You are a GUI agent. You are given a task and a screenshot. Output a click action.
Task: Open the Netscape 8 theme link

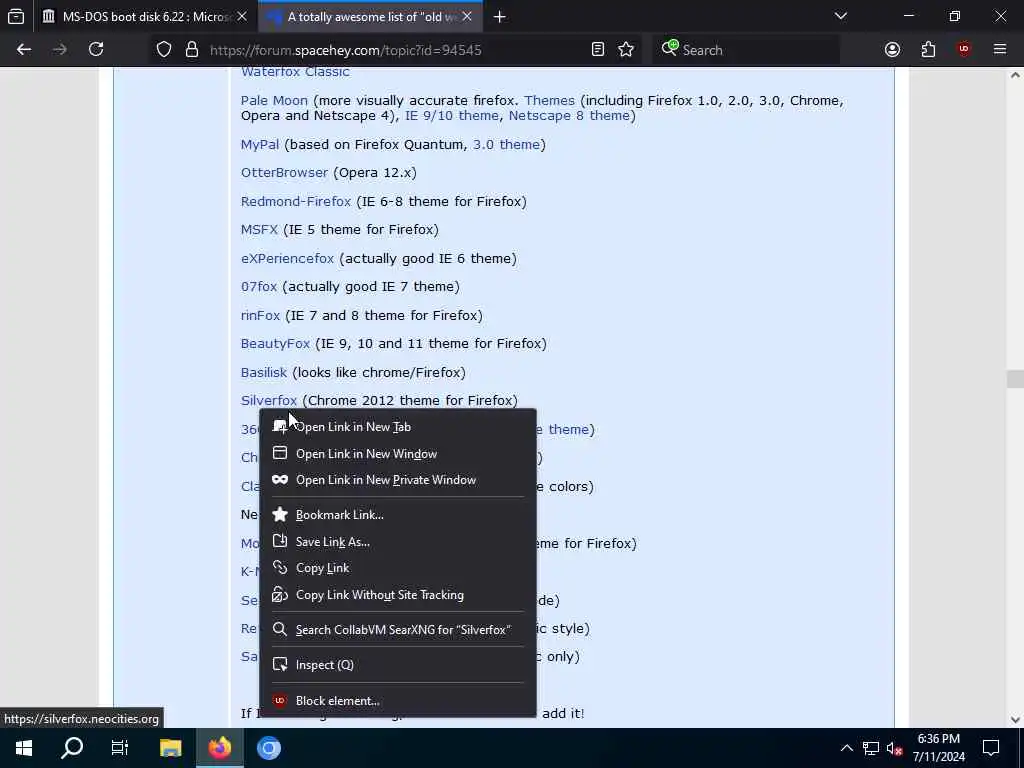(x=569, y=116)
